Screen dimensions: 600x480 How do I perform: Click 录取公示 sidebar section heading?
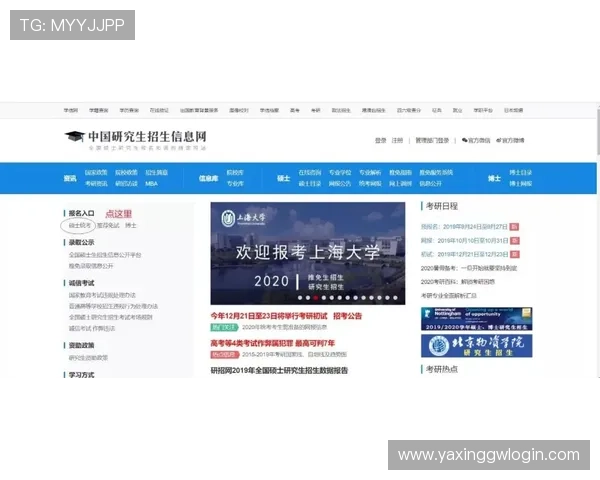coord(81,242)
